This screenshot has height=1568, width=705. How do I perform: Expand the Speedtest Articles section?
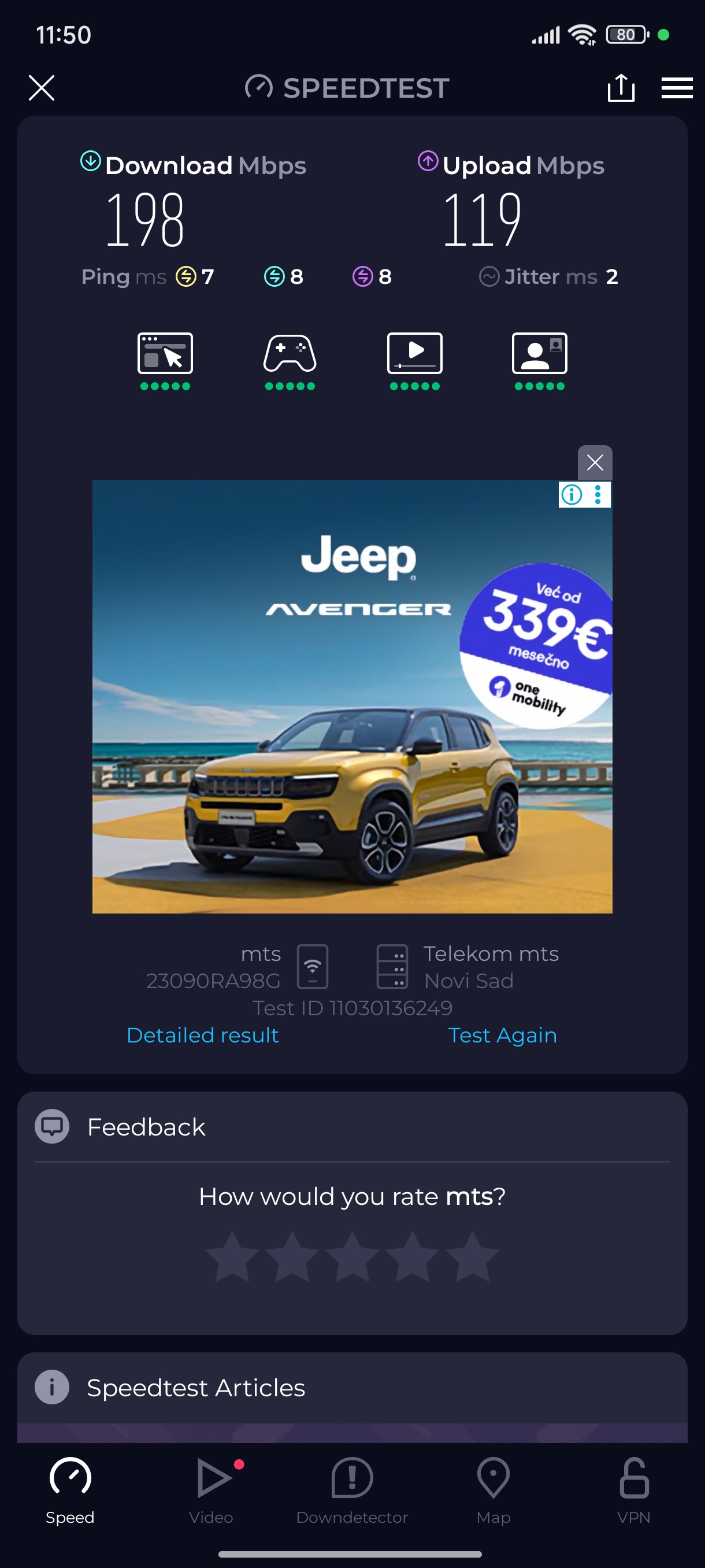(352, 1388)
